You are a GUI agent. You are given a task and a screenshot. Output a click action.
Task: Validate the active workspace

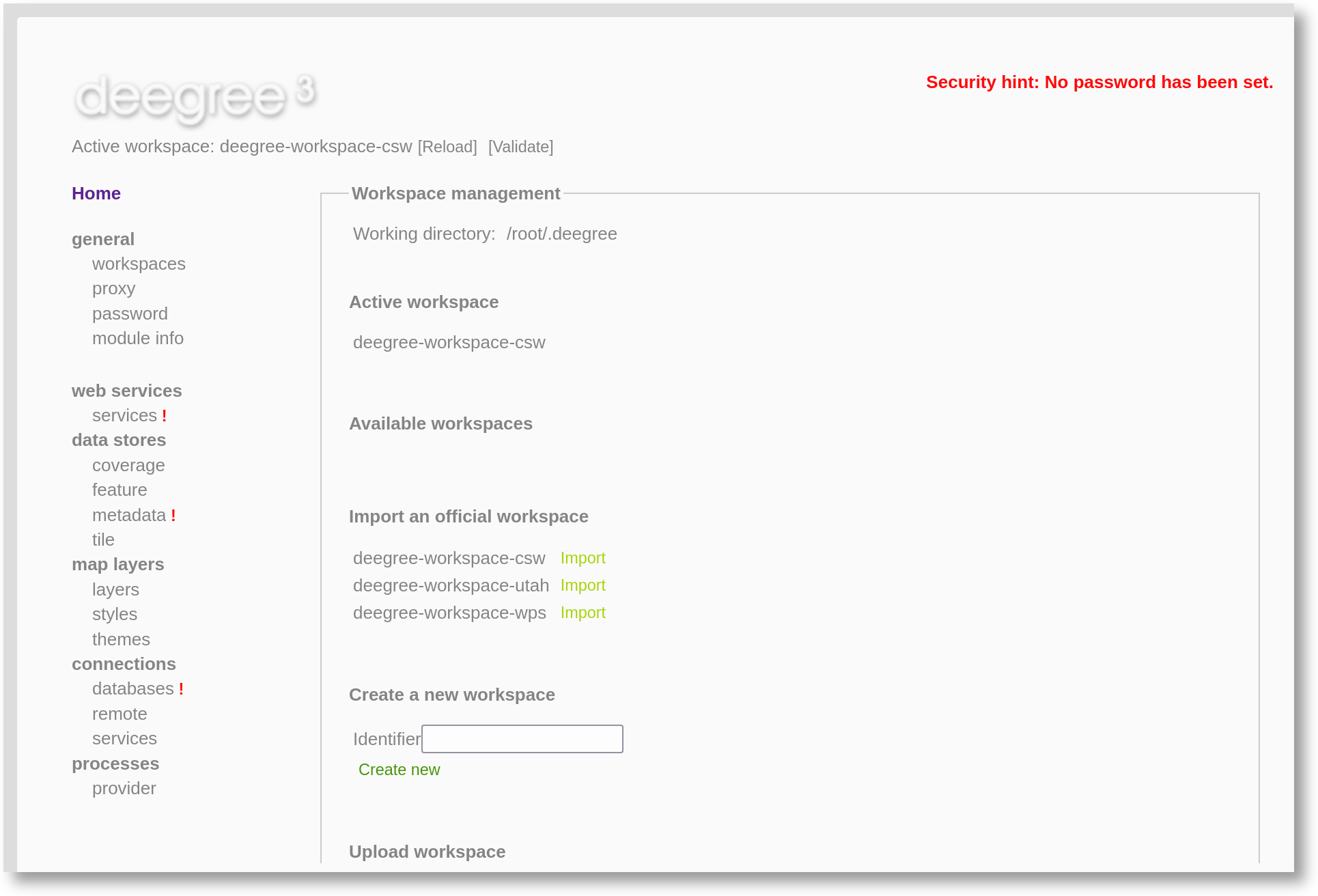click(x=520, y=146)
